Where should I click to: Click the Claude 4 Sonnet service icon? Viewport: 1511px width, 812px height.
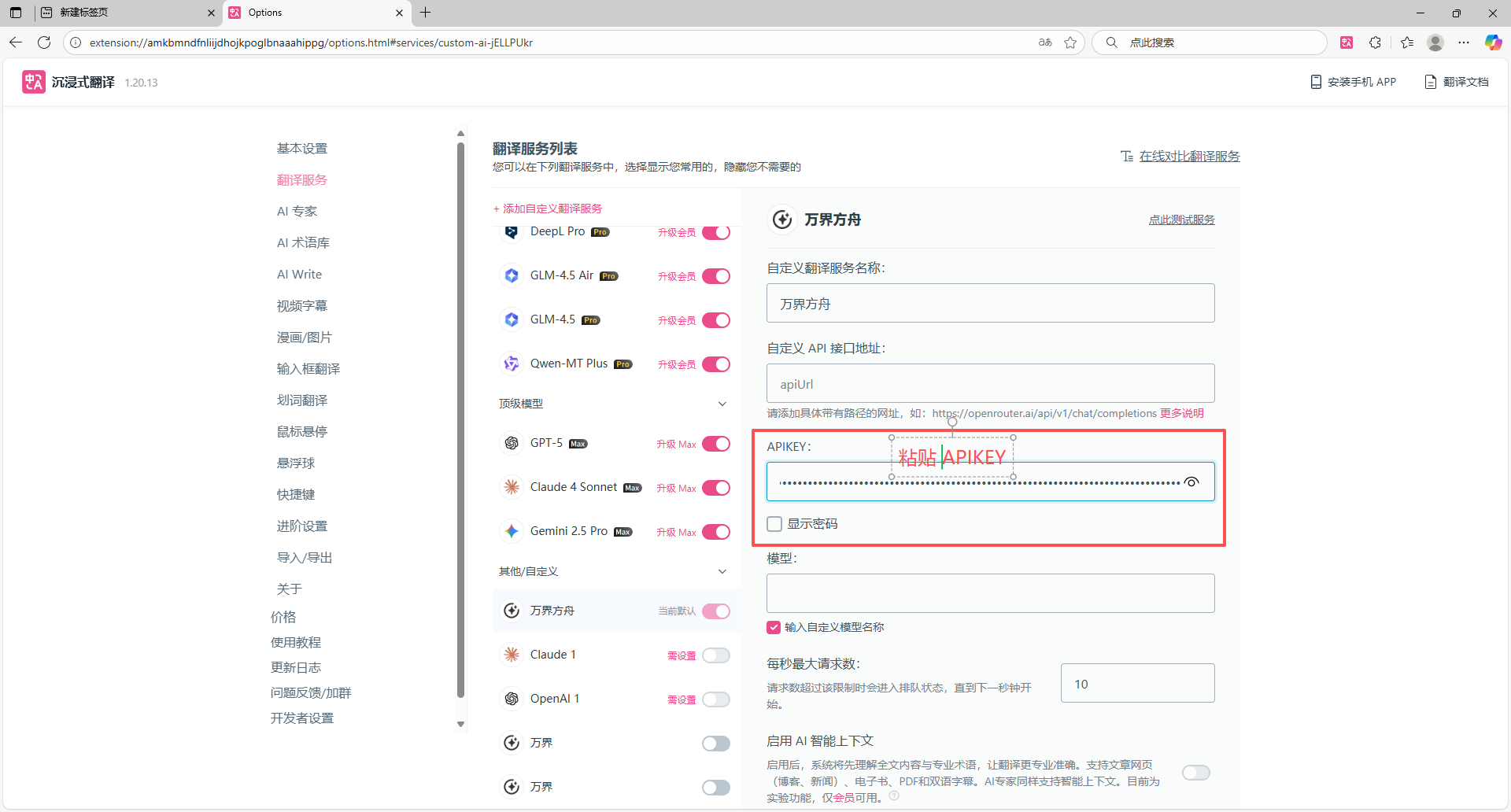click(x=512, y=487)
